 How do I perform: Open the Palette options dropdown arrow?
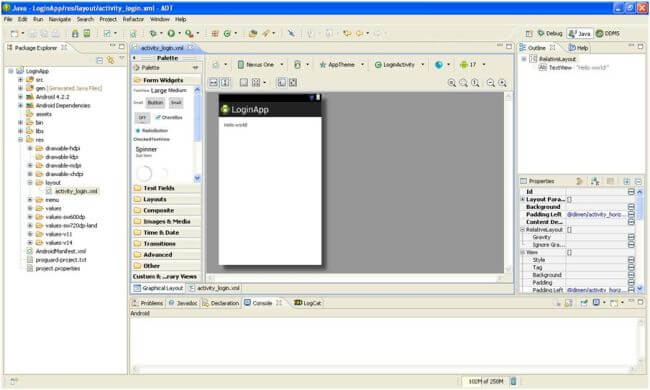click(195, 68)
